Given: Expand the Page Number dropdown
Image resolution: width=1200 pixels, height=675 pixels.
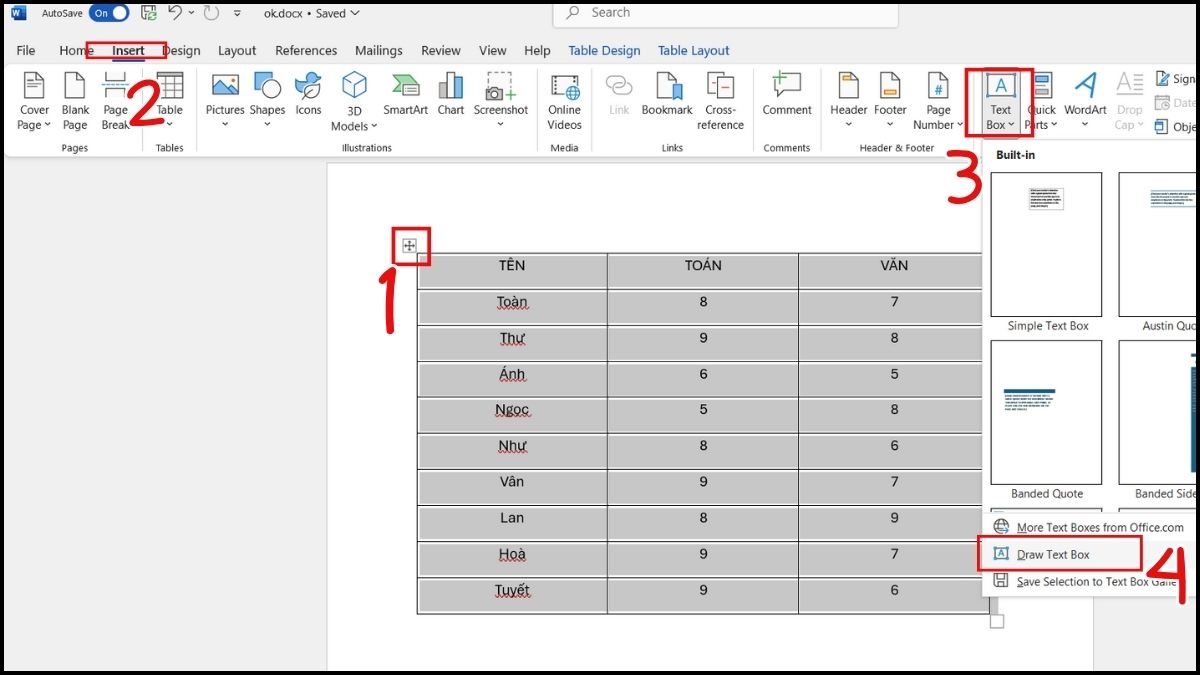Looking at the screenshot, I should click(938, 125).
